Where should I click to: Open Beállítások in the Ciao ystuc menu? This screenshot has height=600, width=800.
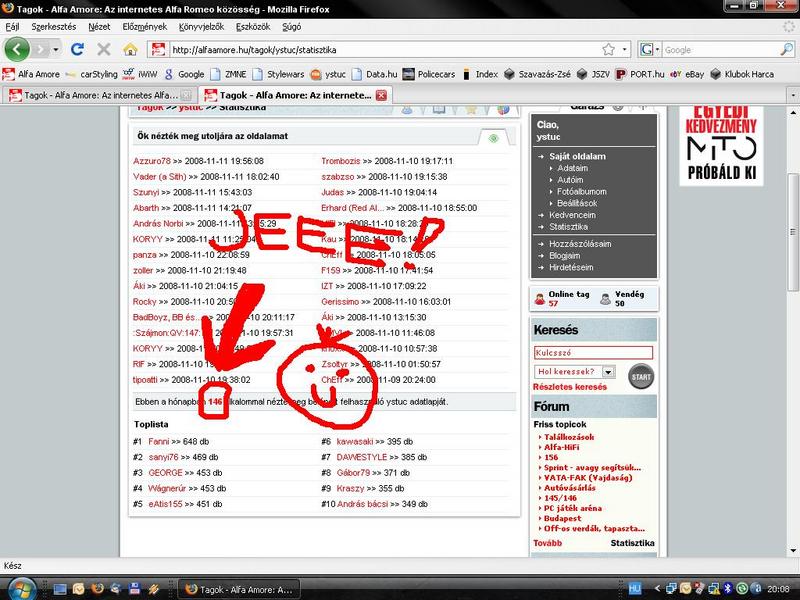577,203
